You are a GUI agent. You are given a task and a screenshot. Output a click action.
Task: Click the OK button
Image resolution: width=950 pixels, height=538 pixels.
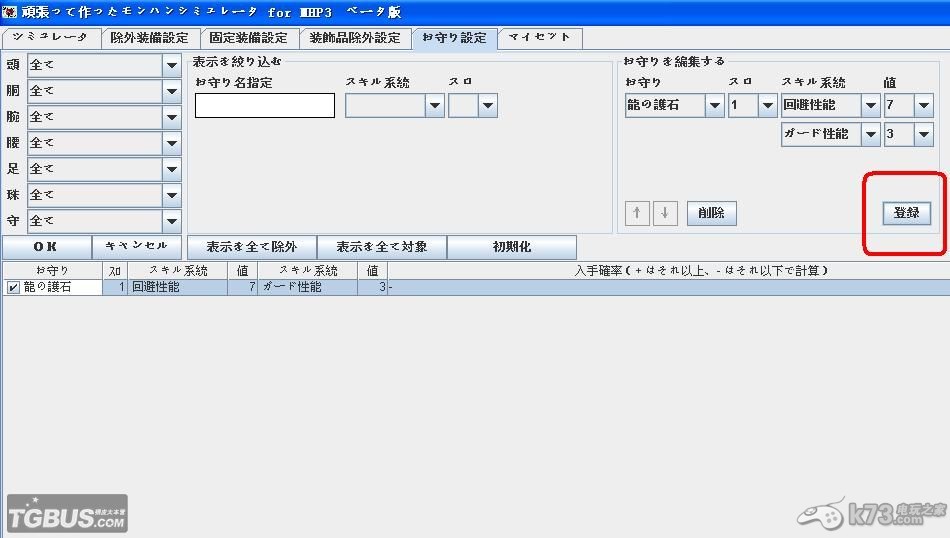click(x=46, y=247)
